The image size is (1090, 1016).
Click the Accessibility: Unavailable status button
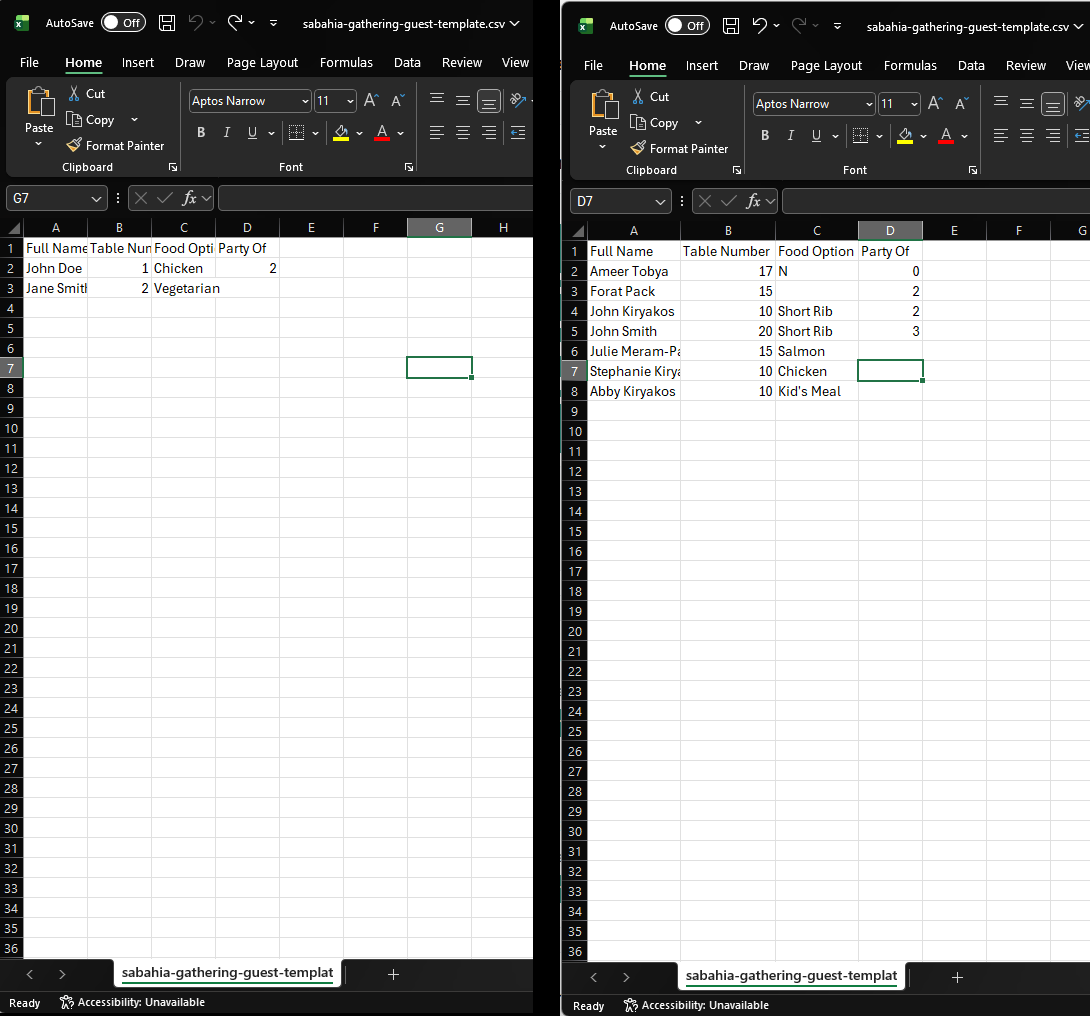[131, 1002]
